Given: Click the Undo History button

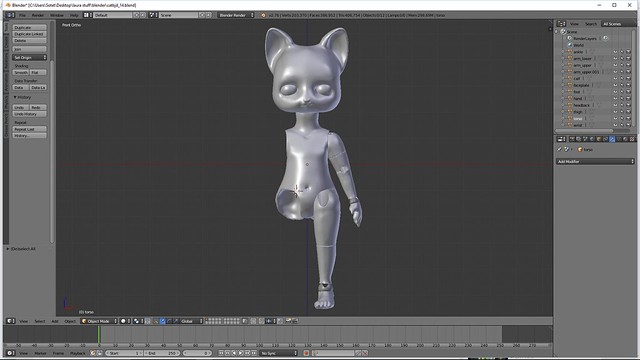Looking at the screenshot, I should [x=29, y=114].
